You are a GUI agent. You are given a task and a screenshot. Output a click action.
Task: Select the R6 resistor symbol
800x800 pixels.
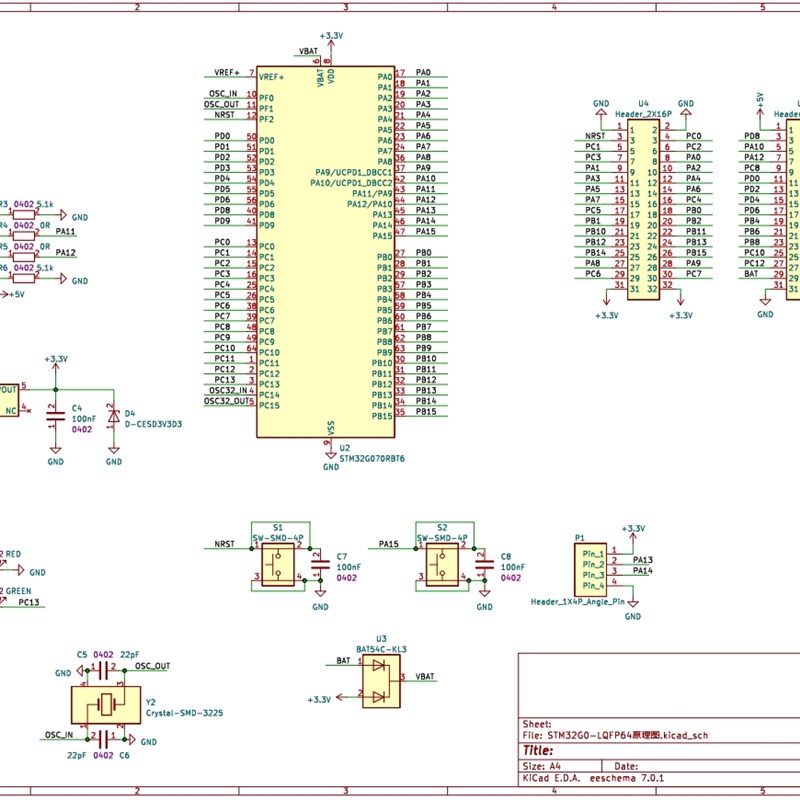[x=23, y=278]
